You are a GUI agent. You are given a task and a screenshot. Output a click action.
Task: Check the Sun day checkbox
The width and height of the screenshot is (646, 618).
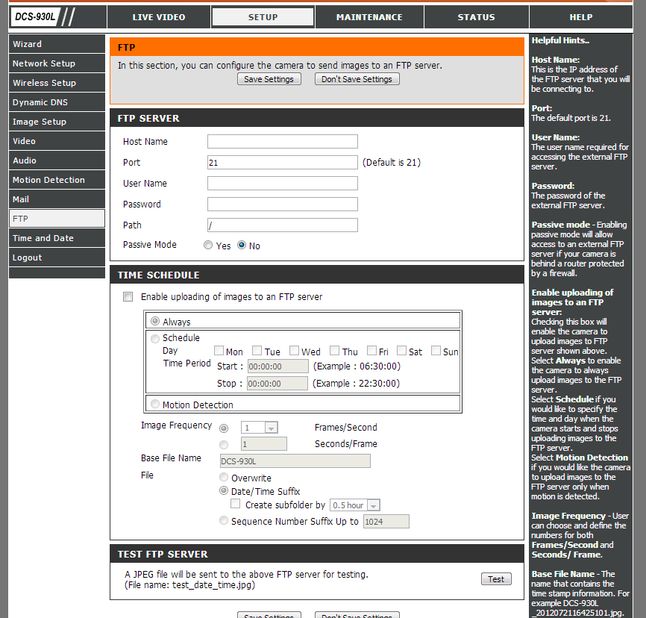(x=436, y=350)
